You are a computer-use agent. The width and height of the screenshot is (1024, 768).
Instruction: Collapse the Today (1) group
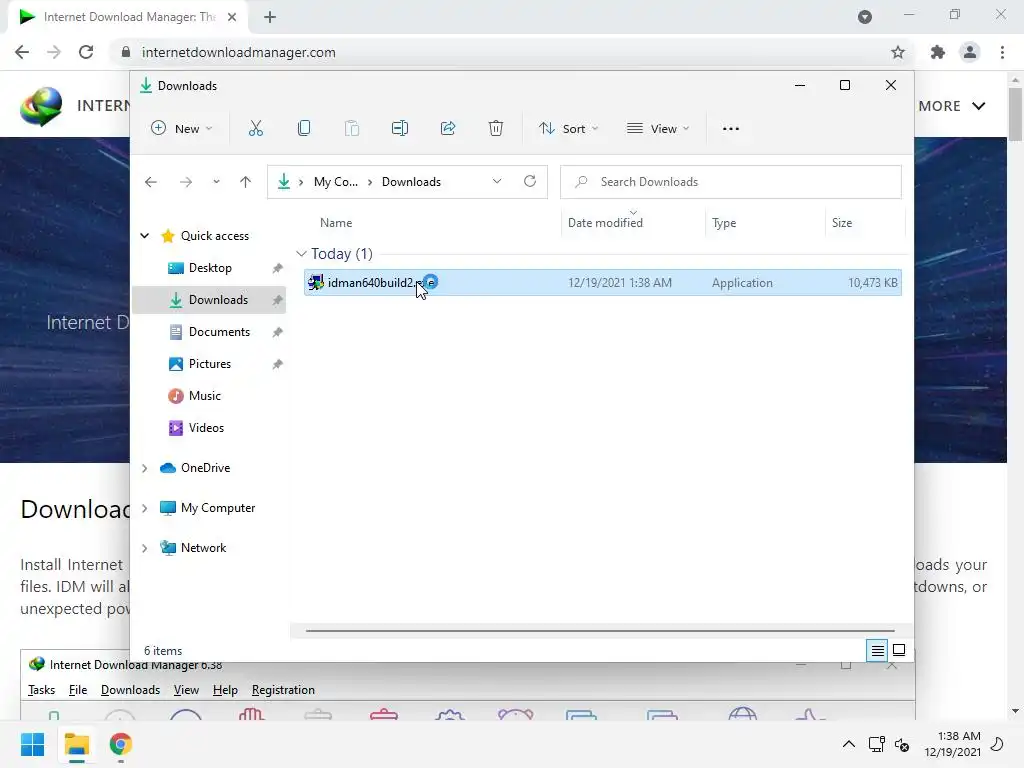click(301, 253)
